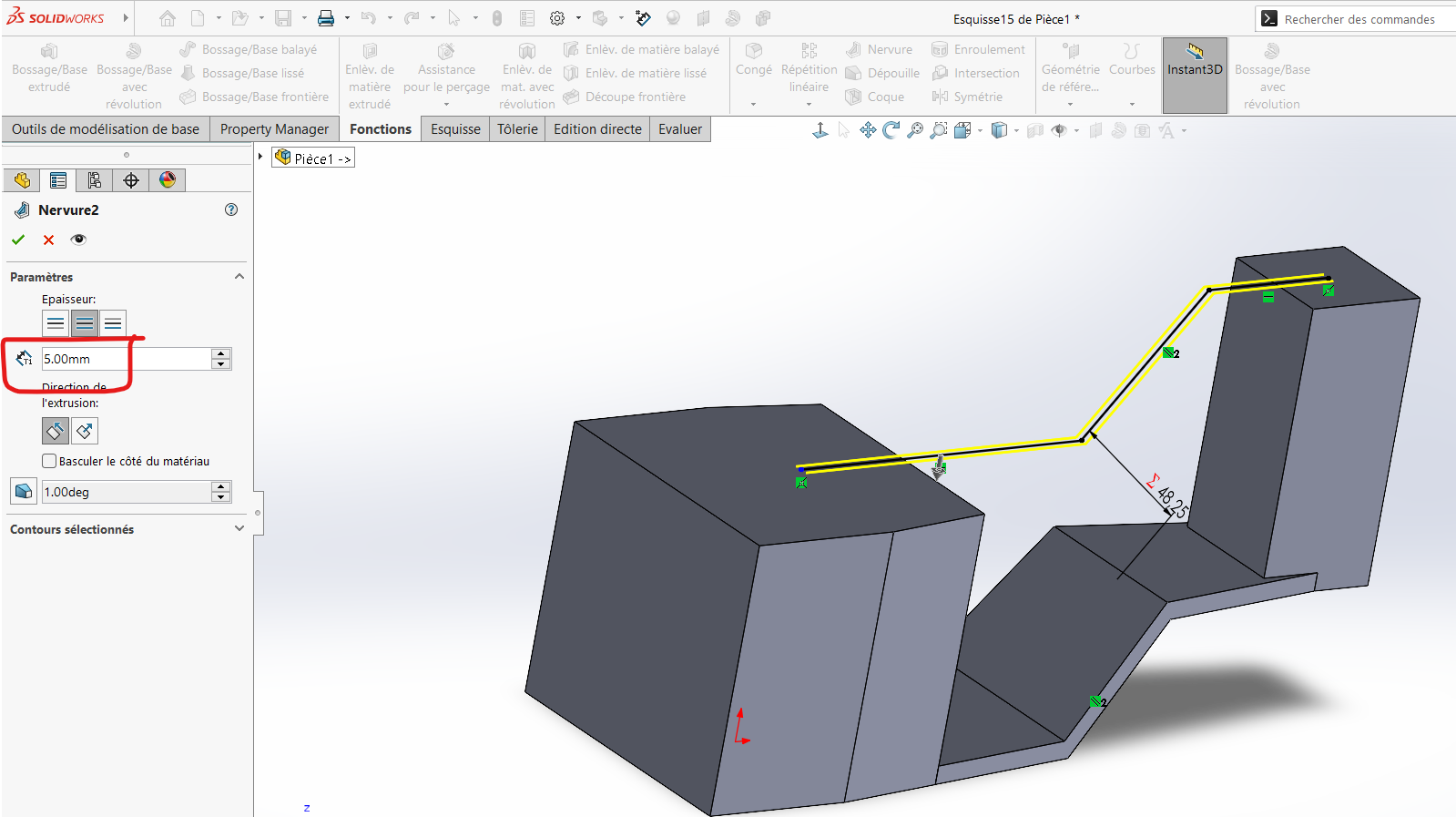1456x817 pixels.
Task: Check Basculer le côté du matériau
Action: [49, 461]
